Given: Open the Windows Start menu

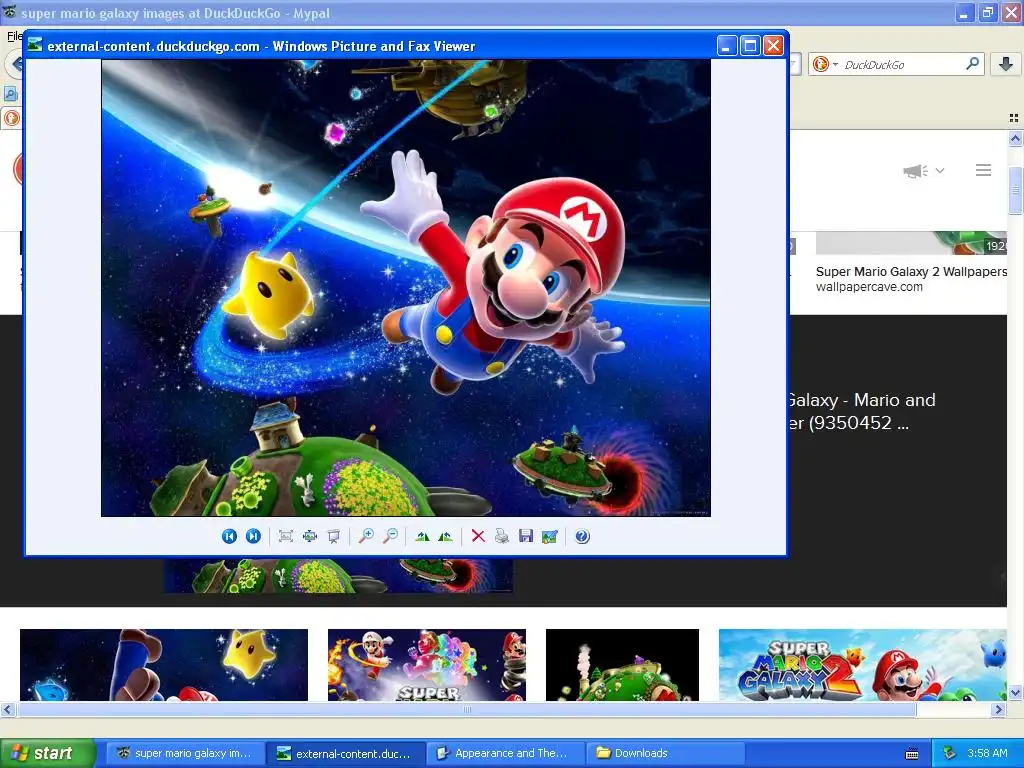Looking at the screenshot, I should 47,753.
